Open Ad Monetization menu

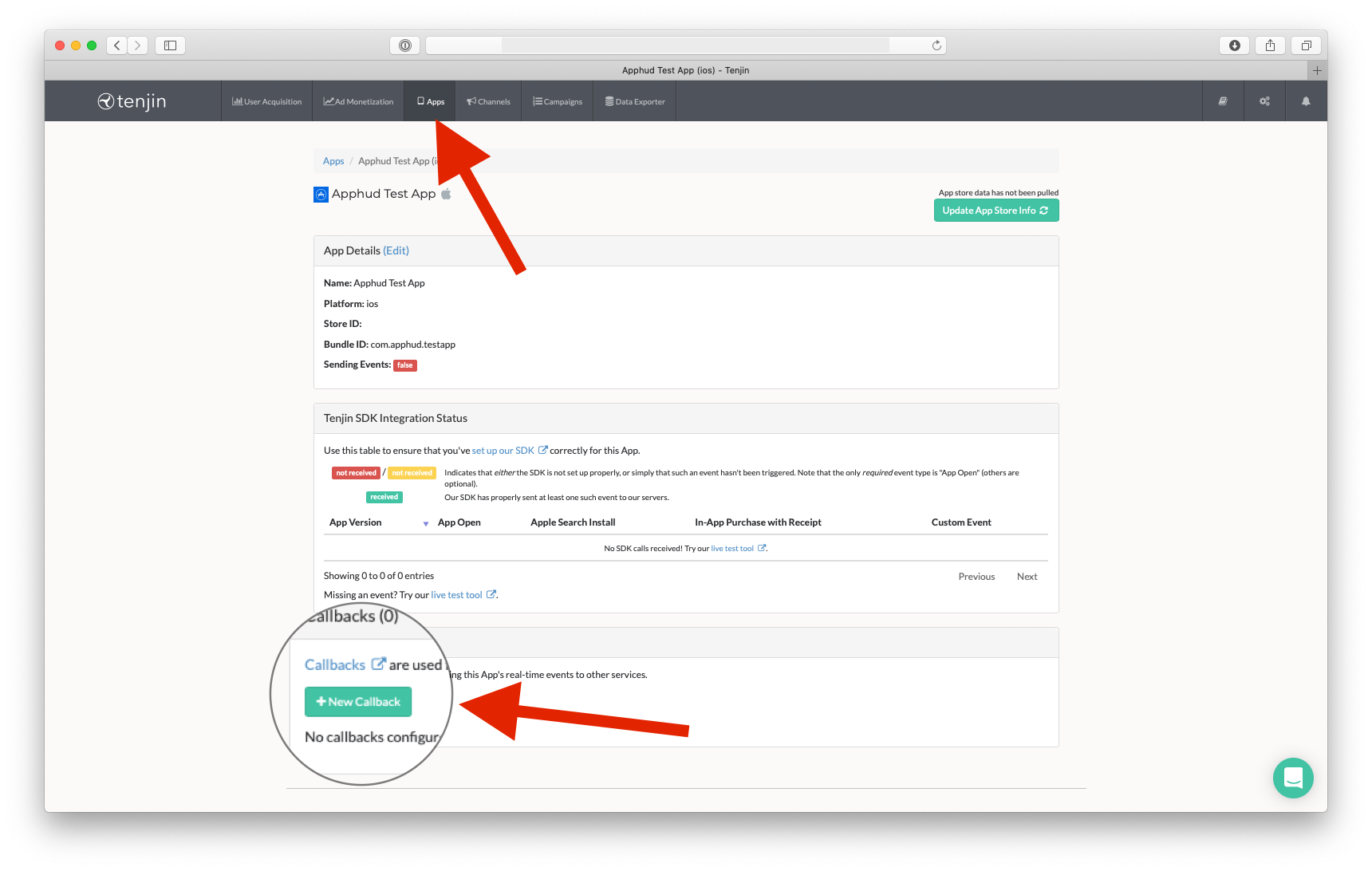358,101
